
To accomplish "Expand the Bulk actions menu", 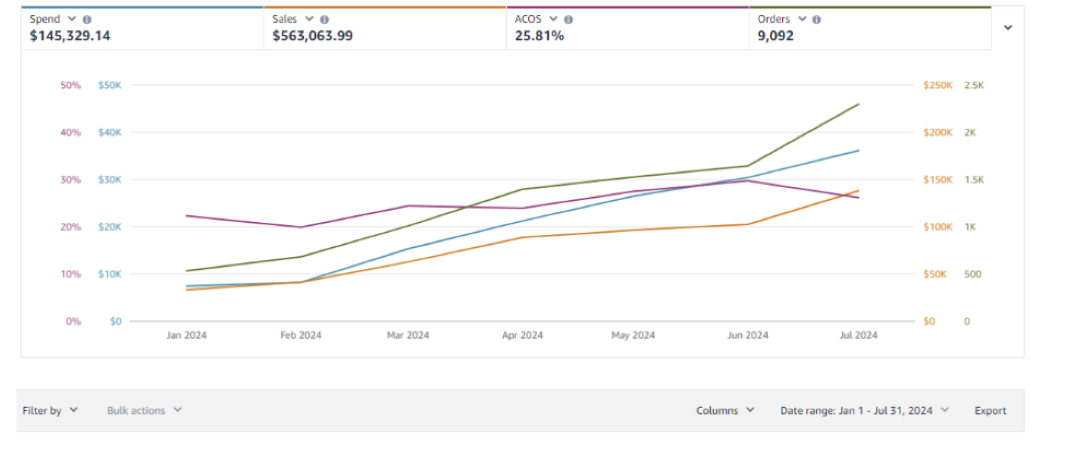I will 144,410.
